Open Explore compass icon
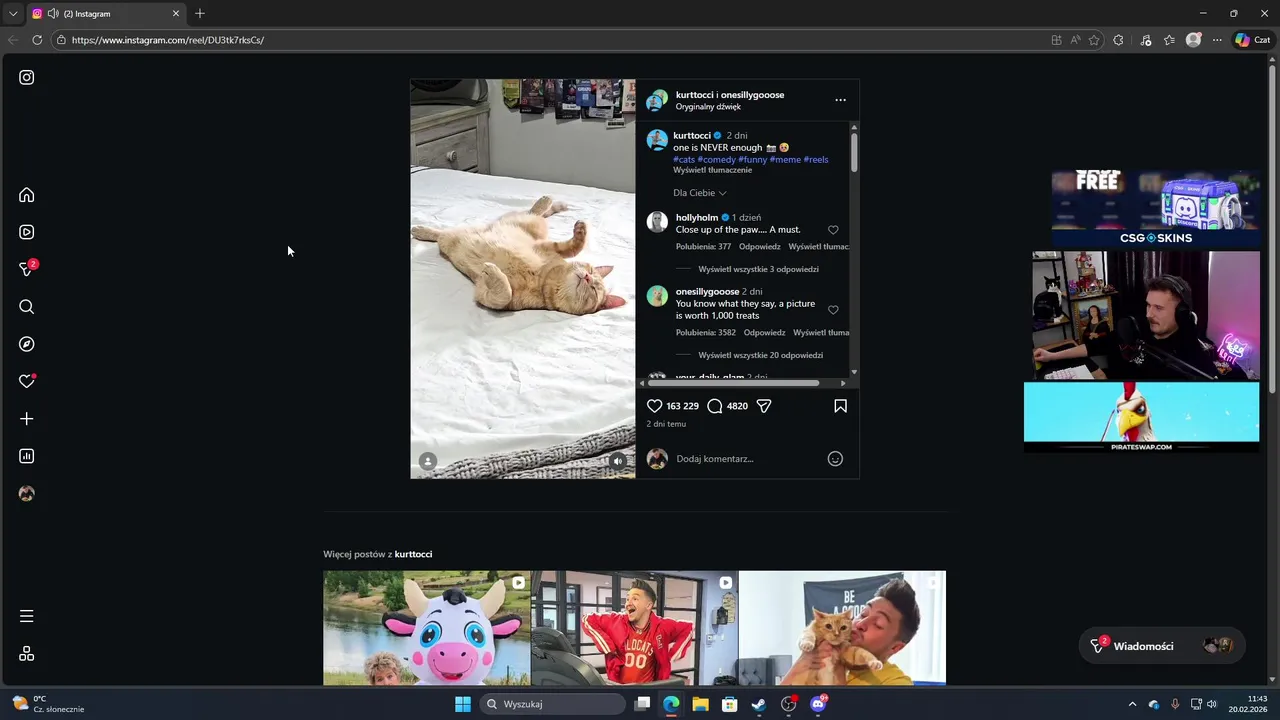 coord(27,344)
